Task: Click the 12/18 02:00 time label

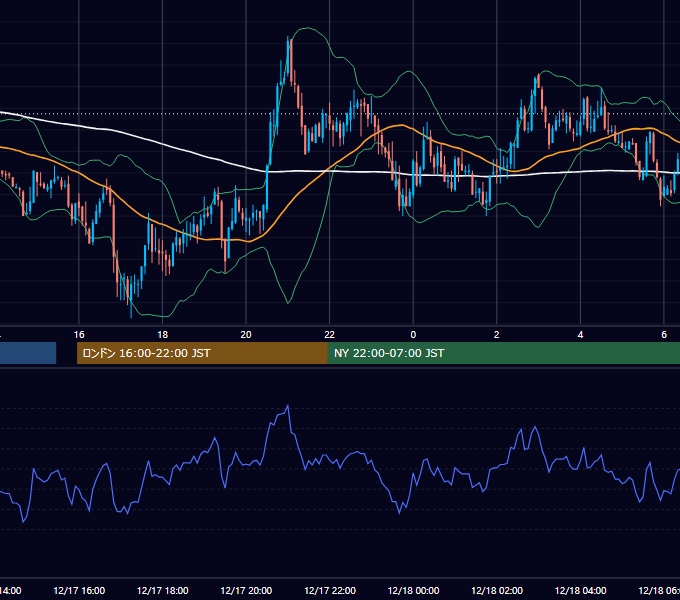Action: (497, 590)
